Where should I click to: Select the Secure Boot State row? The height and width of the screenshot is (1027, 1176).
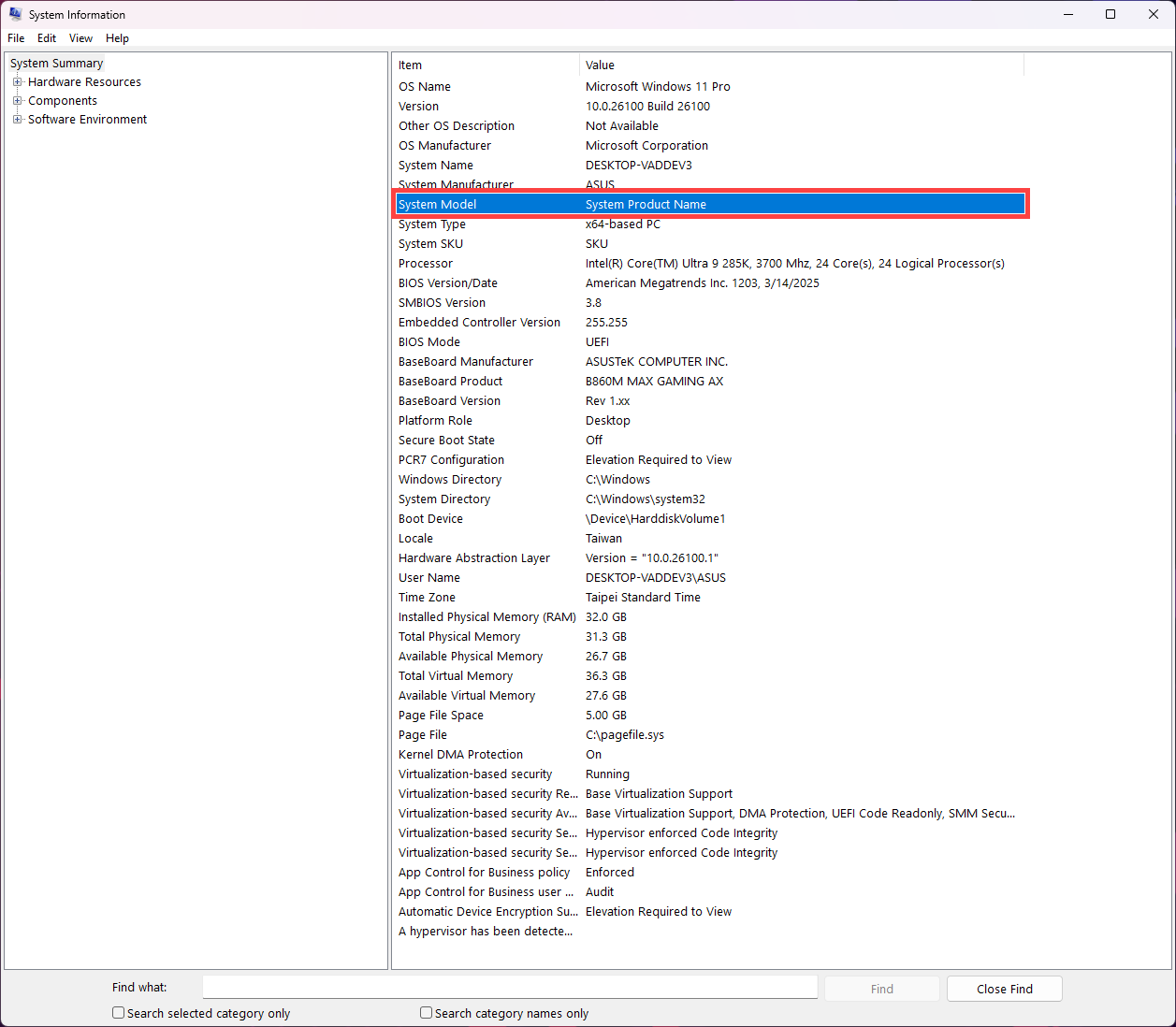[x=709, y=441]
